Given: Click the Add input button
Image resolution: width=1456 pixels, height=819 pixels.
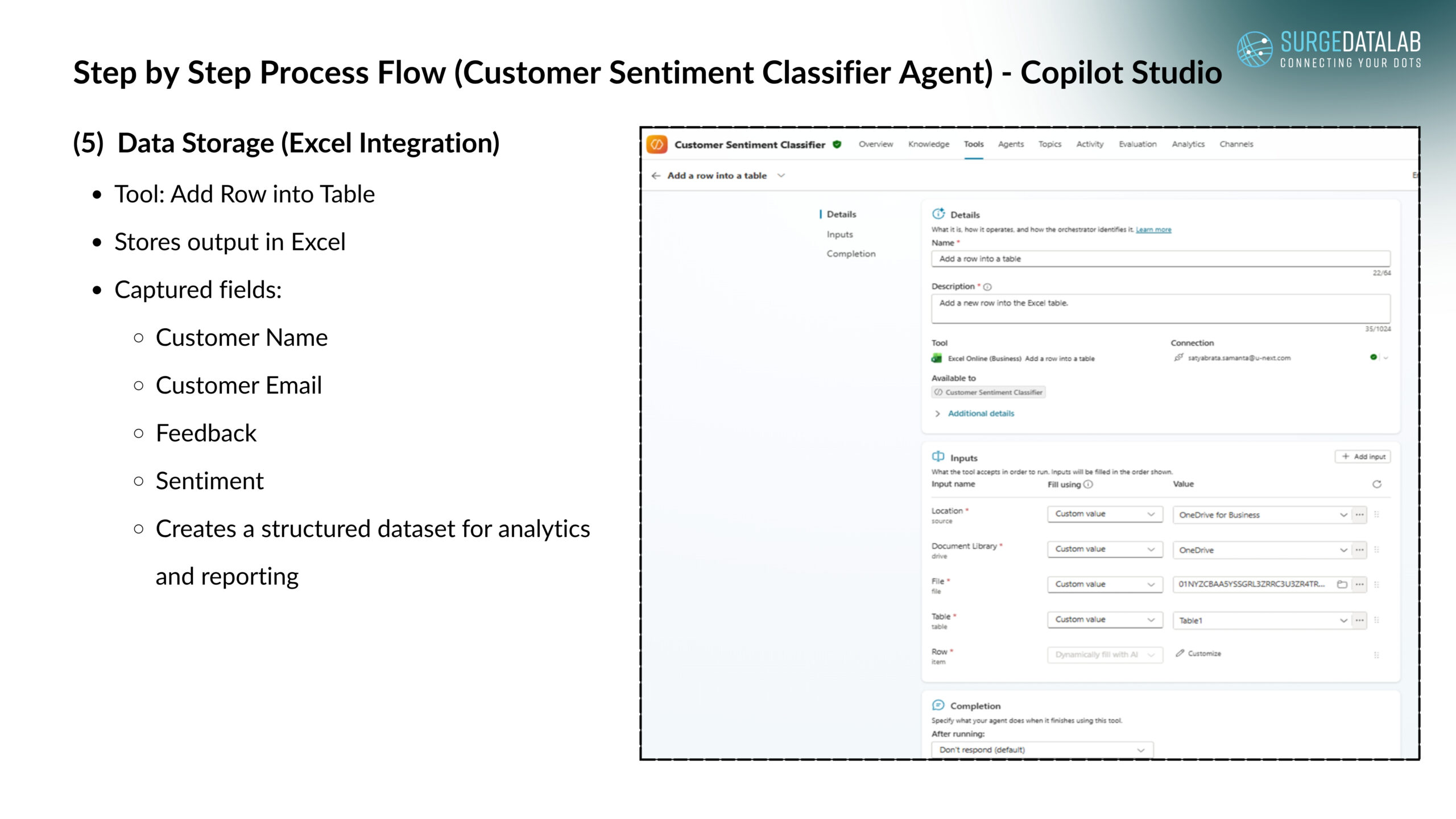Looking at the screenshot, I should point(1363,457).
